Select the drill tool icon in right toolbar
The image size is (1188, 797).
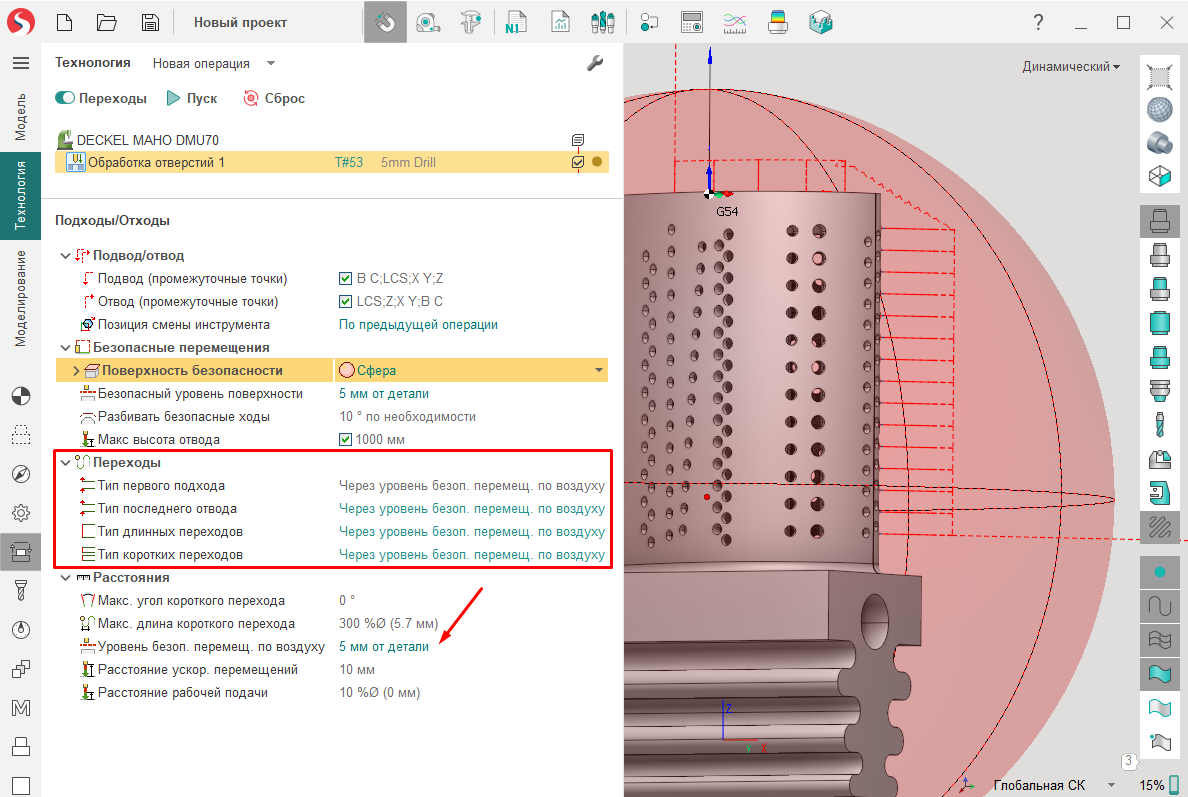[1160, 424]
